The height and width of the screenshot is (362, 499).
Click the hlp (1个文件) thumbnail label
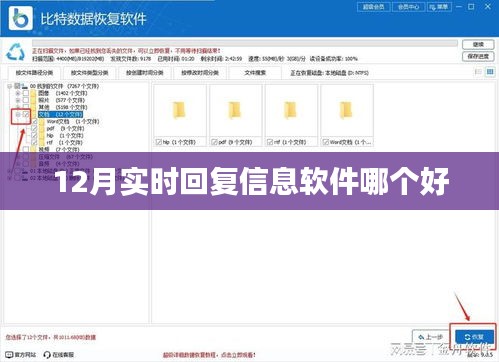pos(179,142)
